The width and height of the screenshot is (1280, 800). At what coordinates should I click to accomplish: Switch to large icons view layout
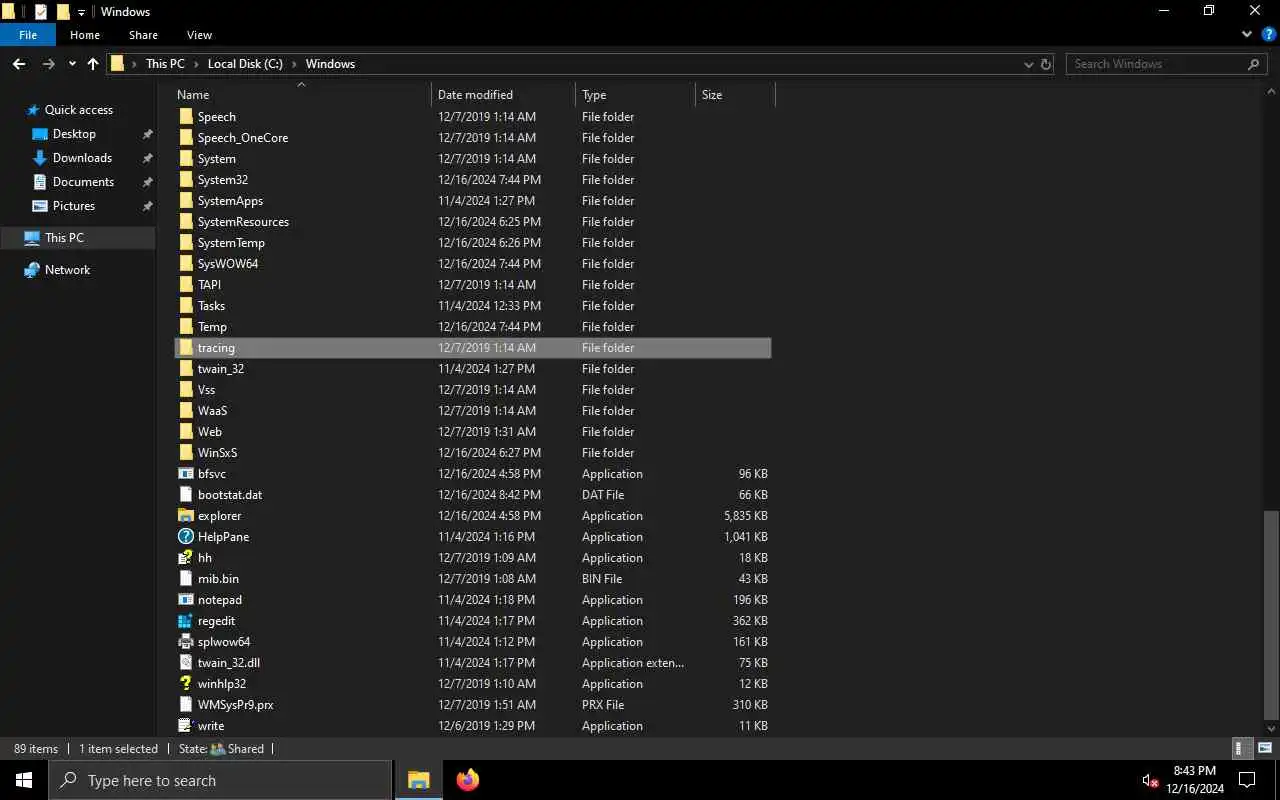pos(1264,748)
